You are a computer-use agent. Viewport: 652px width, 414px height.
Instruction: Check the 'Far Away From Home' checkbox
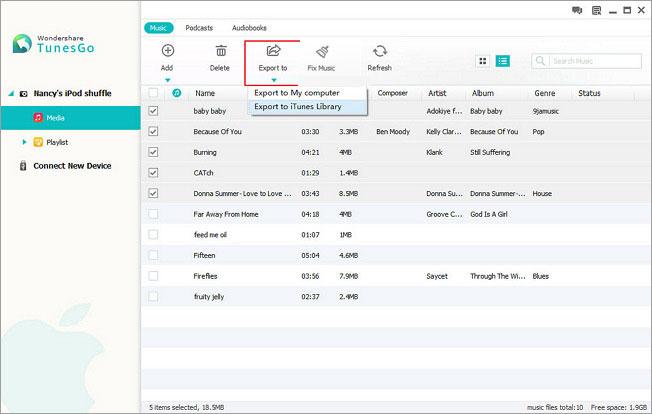point(153,213)
